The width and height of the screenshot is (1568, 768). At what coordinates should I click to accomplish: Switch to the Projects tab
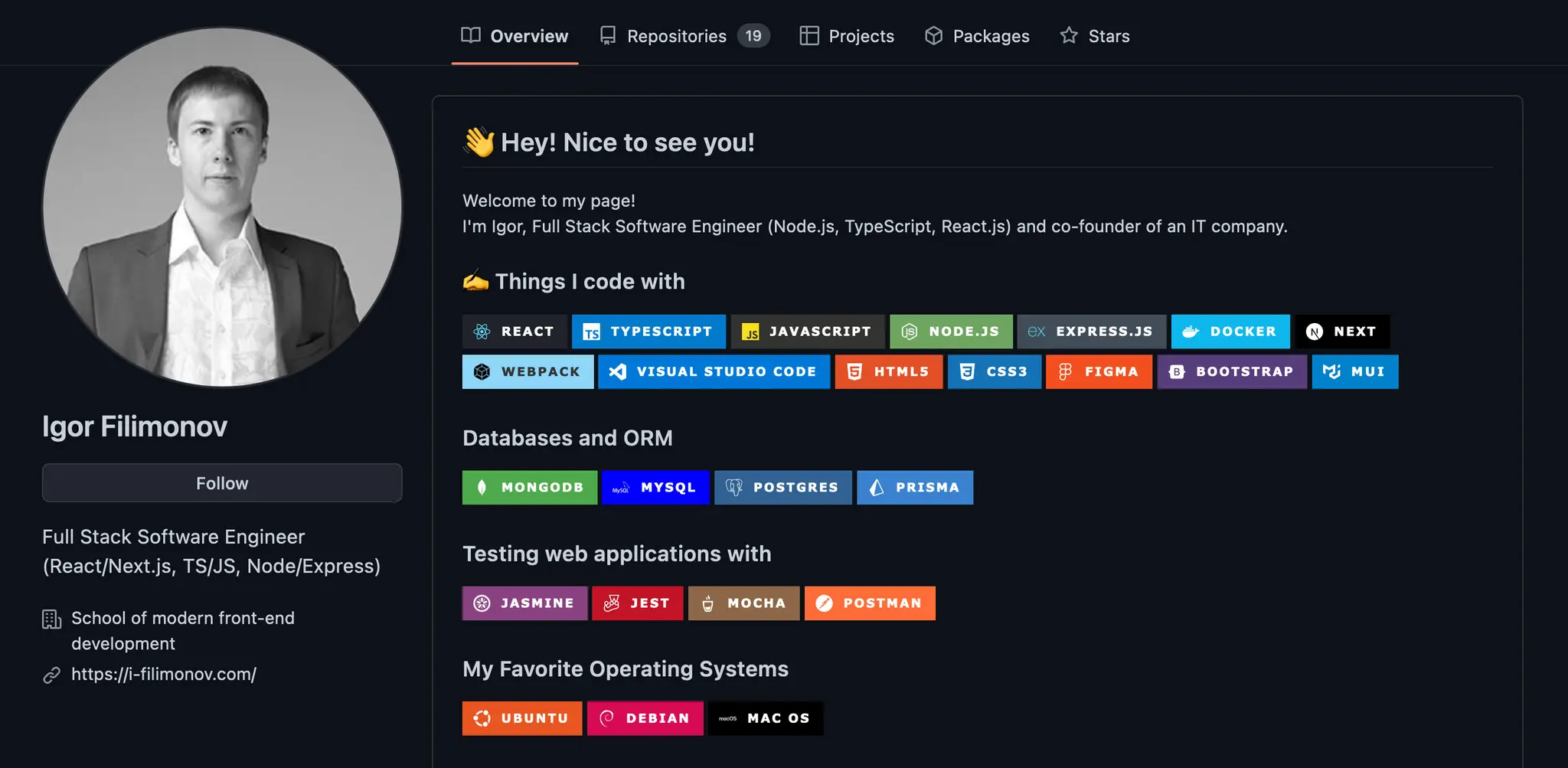pos(847,36)
